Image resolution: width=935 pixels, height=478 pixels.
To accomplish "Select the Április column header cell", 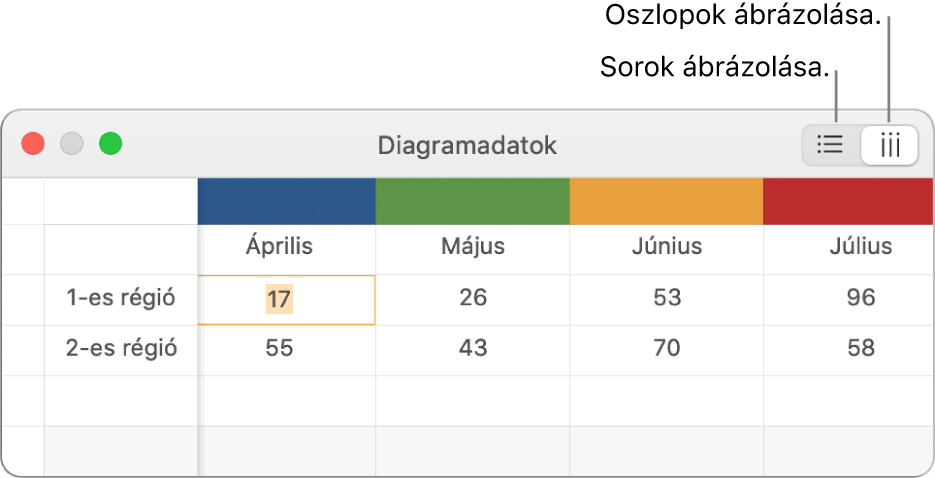I will (280, 246).
